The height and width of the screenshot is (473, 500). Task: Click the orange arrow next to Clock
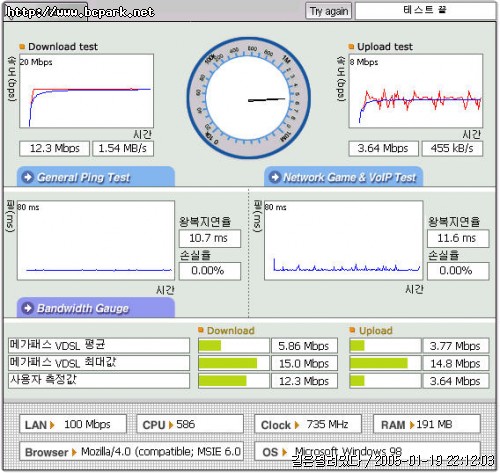coord(297,425)
